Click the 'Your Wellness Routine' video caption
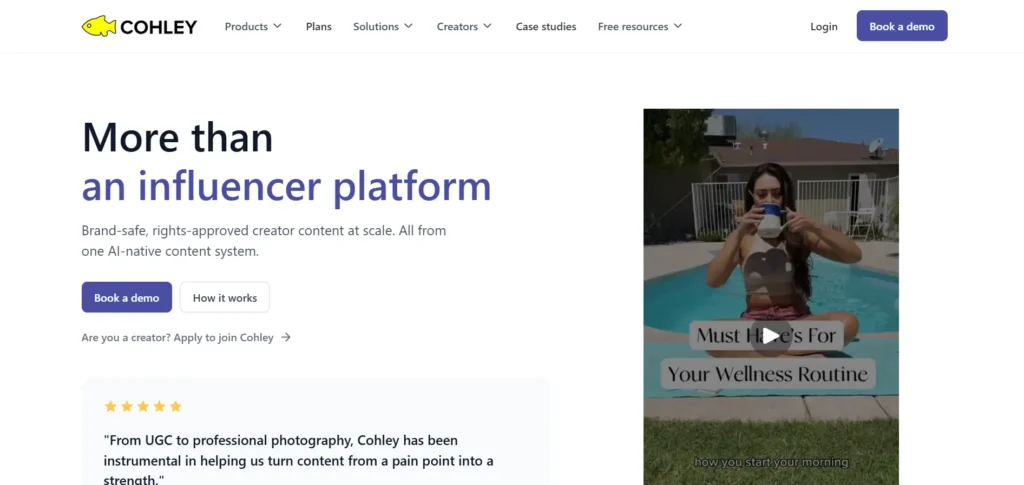1024x485 pixels. click(x=767, y=374)
